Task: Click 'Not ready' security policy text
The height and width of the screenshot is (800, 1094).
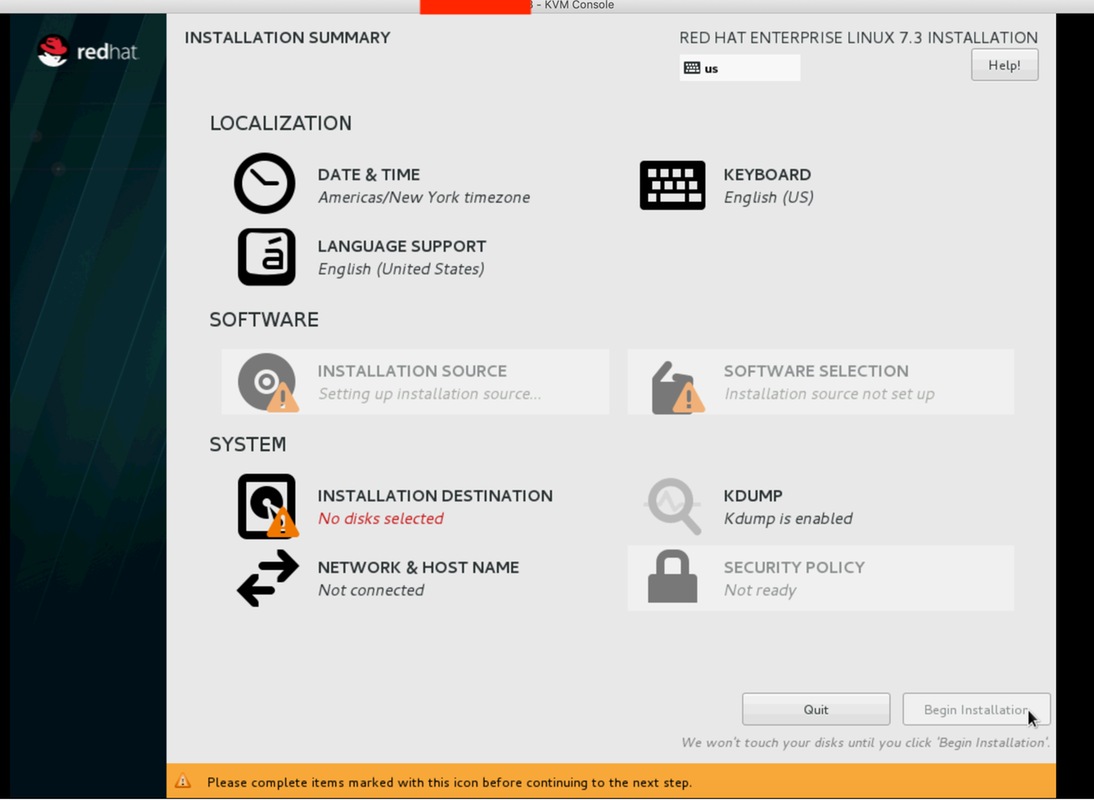Action: 760,591
